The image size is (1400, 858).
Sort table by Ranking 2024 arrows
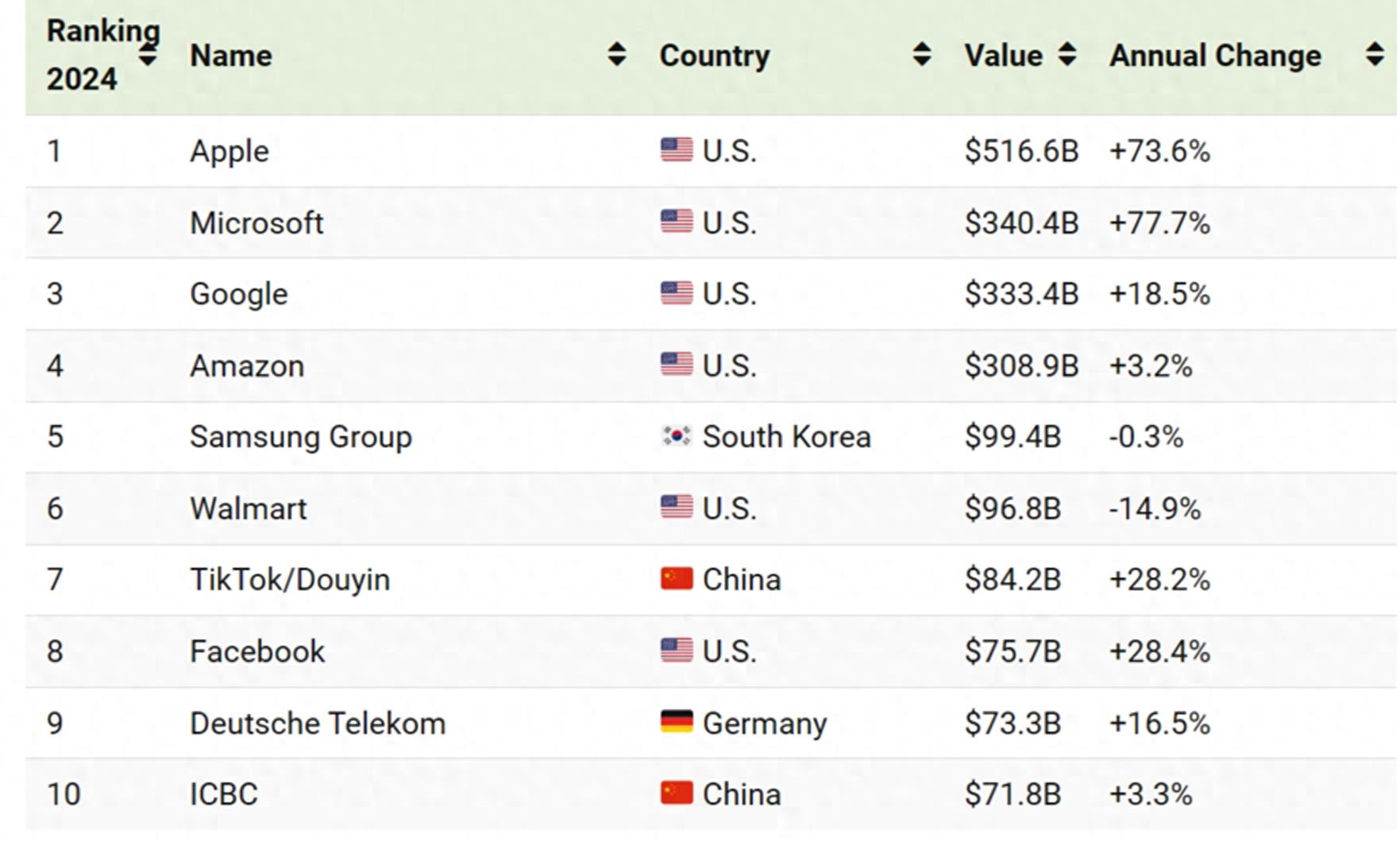[148, 56]
